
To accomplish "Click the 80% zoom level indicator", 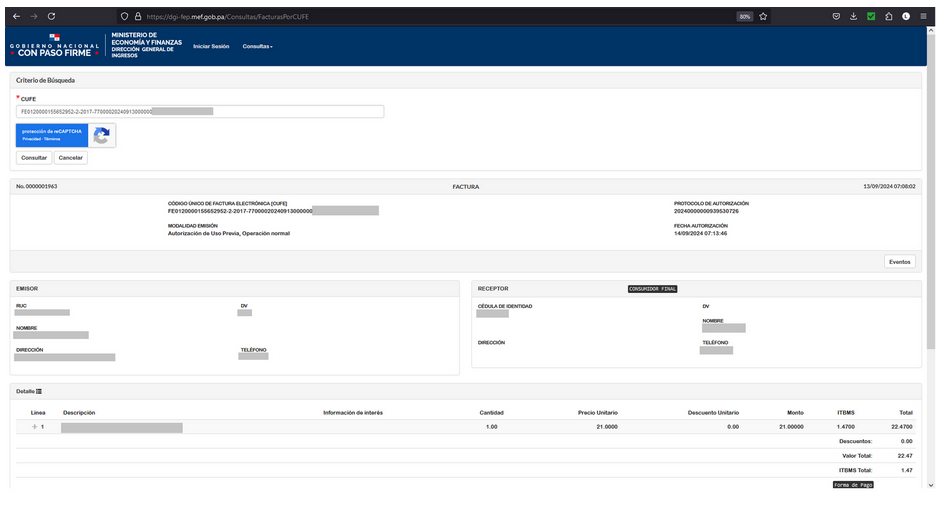I will pyautogui.click(x=744, y=16).
